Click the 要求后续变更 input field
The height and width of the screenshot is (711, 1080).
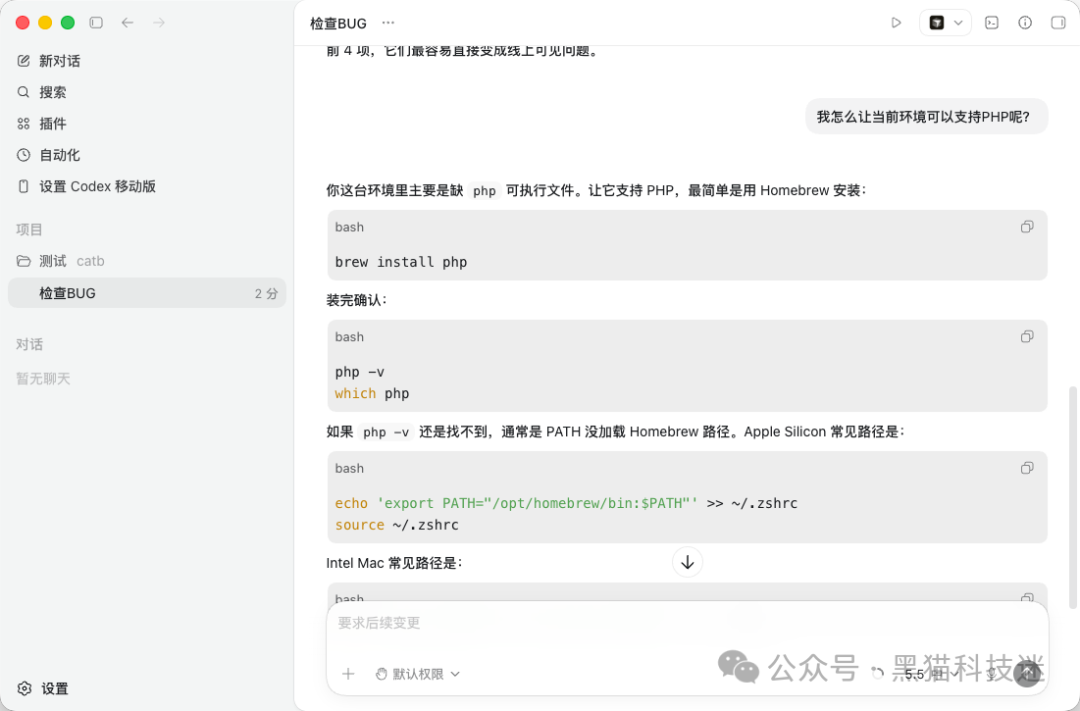(x=687, y=623)
